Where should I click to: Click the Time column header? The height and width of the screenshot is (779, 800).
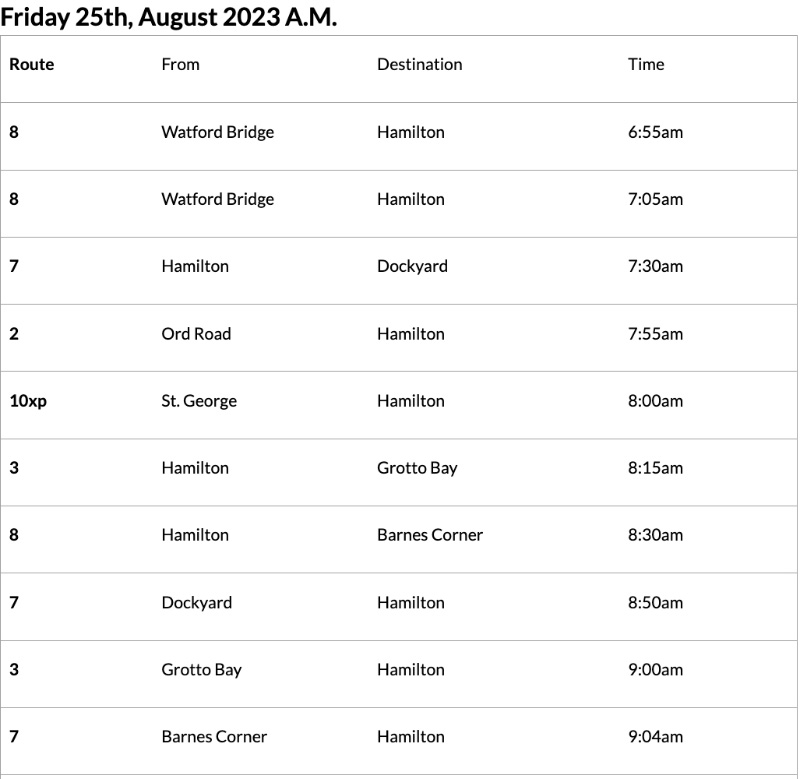pos(646,64)
